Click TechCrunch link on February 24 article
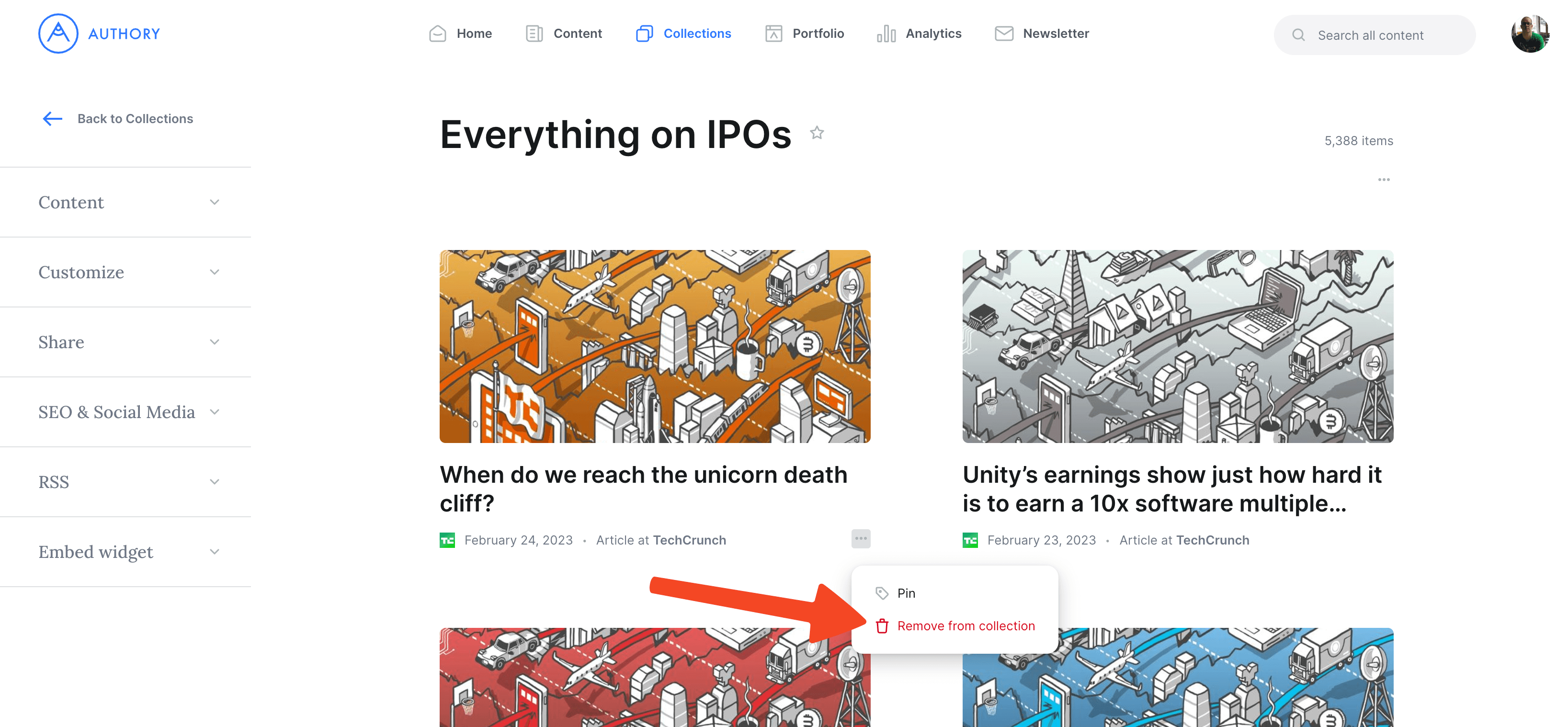 coord(689,541)
